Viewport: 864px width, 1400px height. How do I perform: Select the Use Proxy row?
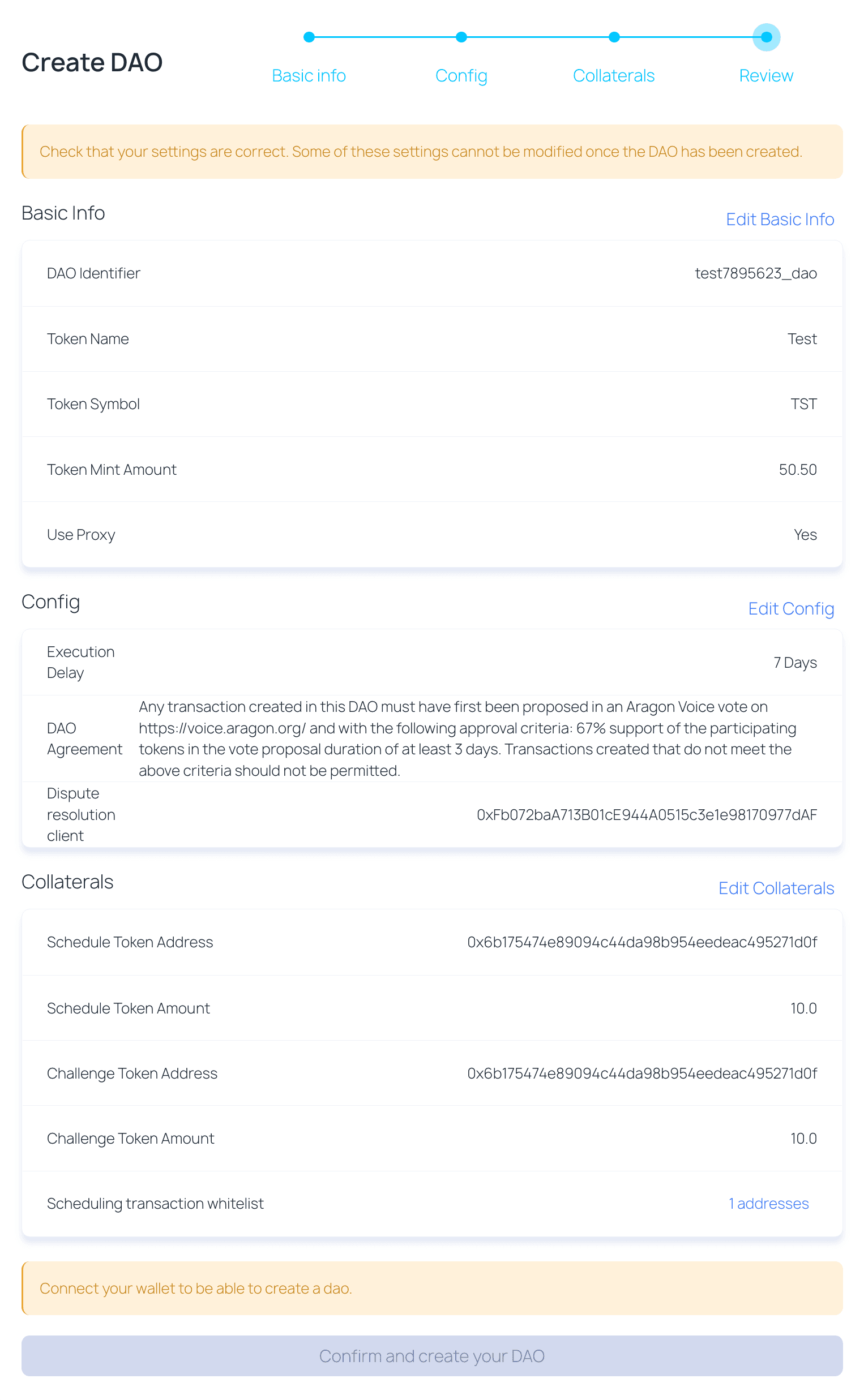click(x=432, y=534)
